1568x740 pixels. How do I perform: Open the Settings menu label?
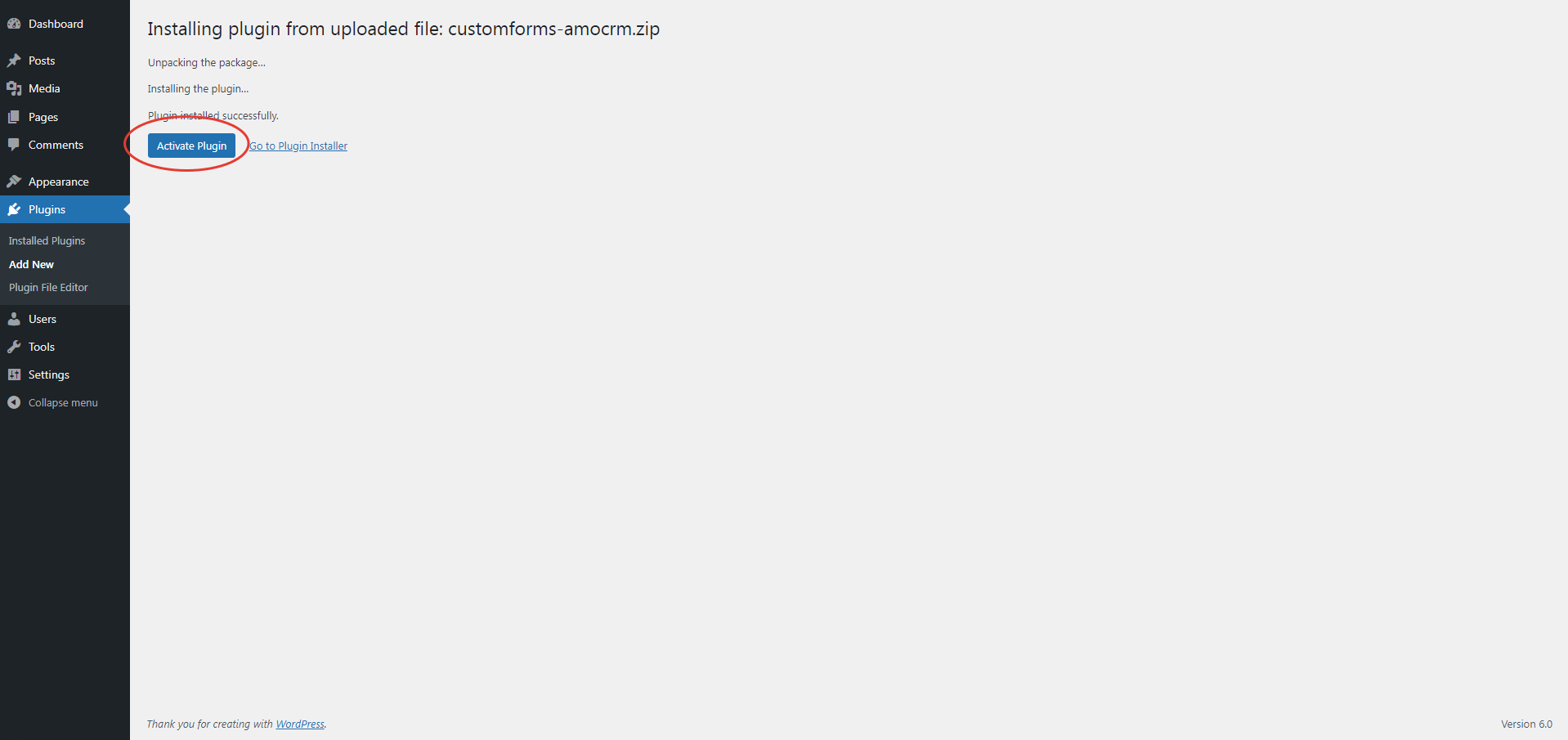[49, 374]
